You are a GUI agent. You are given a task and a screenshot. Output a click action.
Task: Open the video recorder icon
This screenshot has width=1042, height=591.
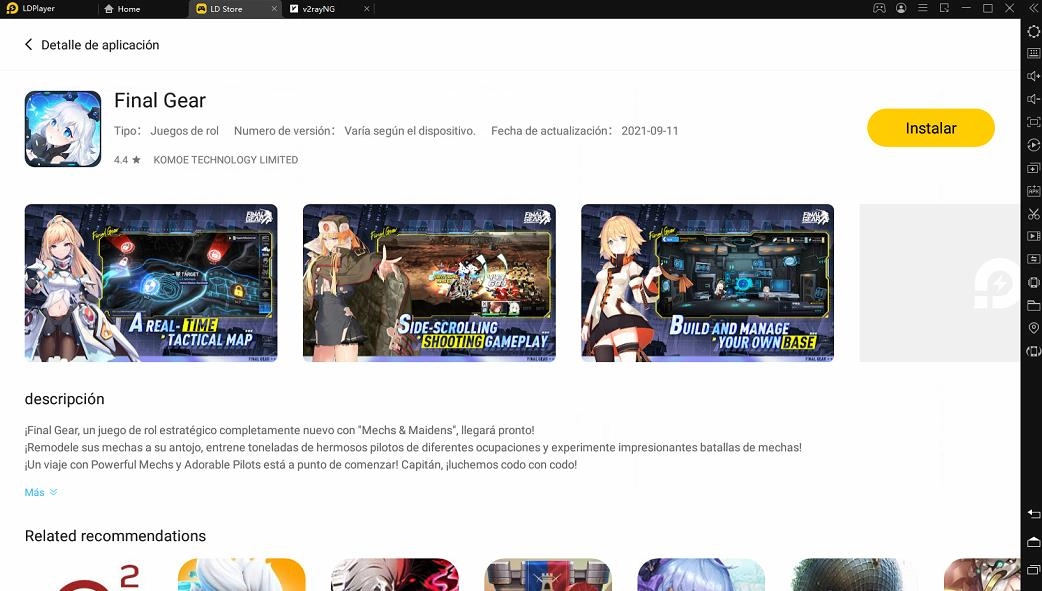(1033, 236)
